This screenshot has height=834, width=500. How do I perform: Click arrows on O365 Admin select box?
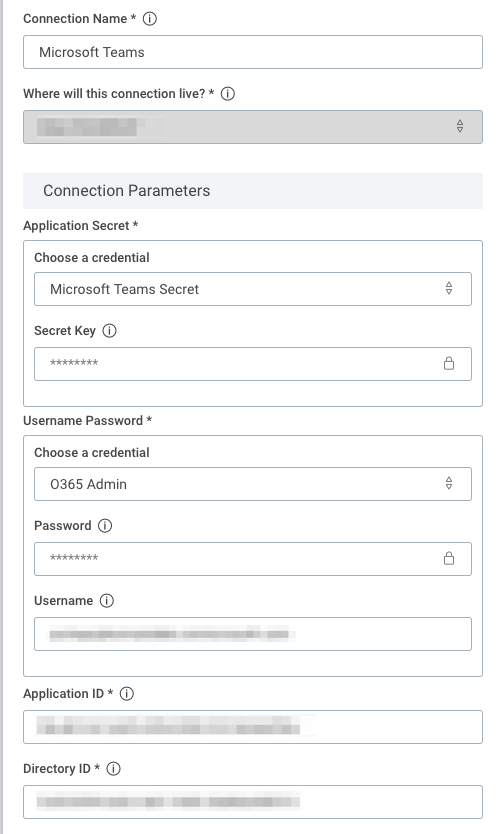[x=449, y=483]
